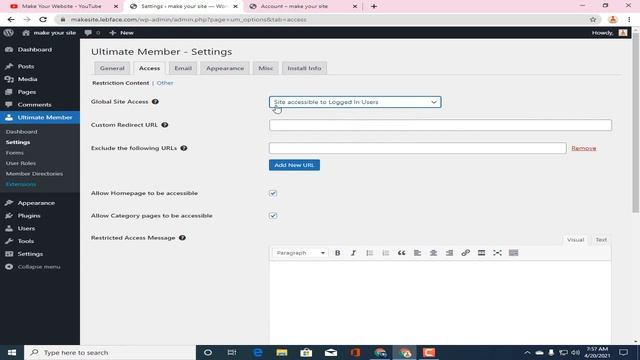
Task: Switch to the YouTube browser tab
Action: [61, 6]
